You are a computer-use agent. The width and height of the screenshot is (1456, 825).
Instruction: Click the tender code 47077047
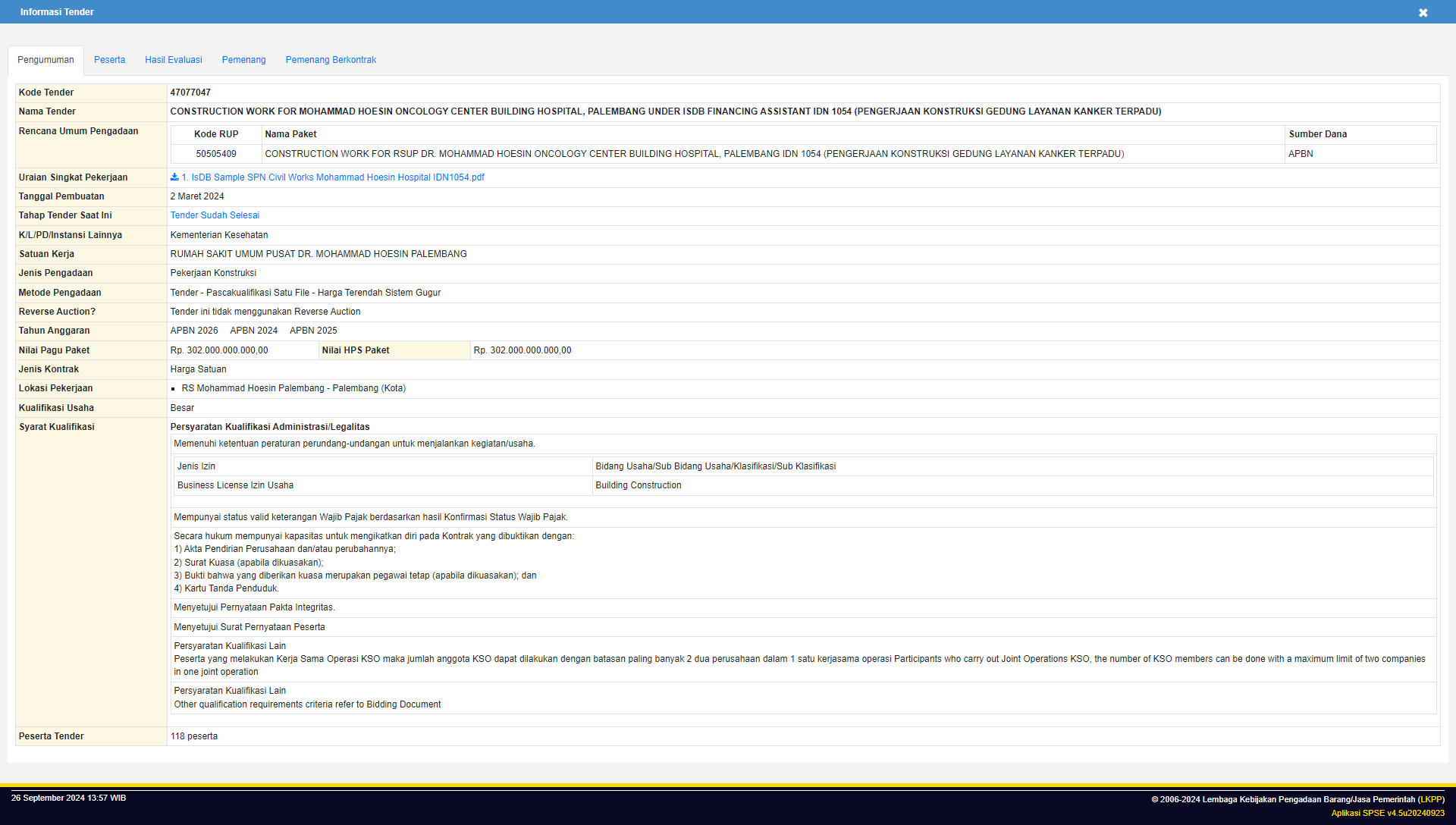click(190, 93)
